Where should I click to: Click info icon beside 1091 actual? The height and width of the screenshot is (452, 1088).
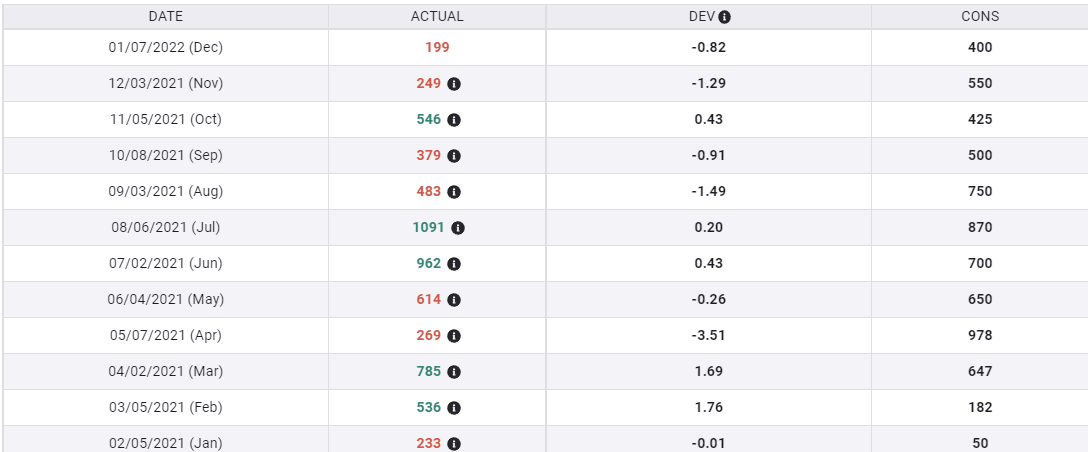coord(458,228)
